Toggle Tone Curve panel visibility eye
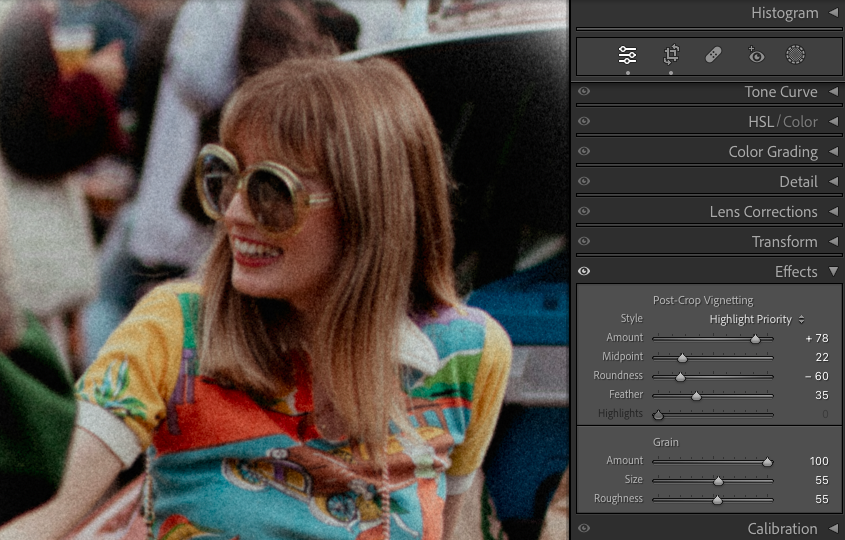845x540 pixels. (x=584, y=92)
